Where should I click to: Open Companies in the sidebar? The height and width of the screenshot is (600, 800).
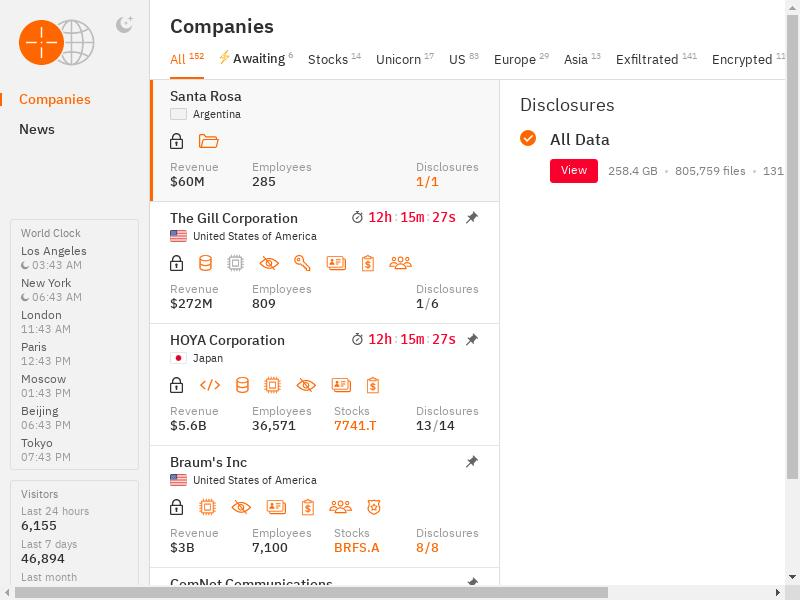[x=55, y=99]
